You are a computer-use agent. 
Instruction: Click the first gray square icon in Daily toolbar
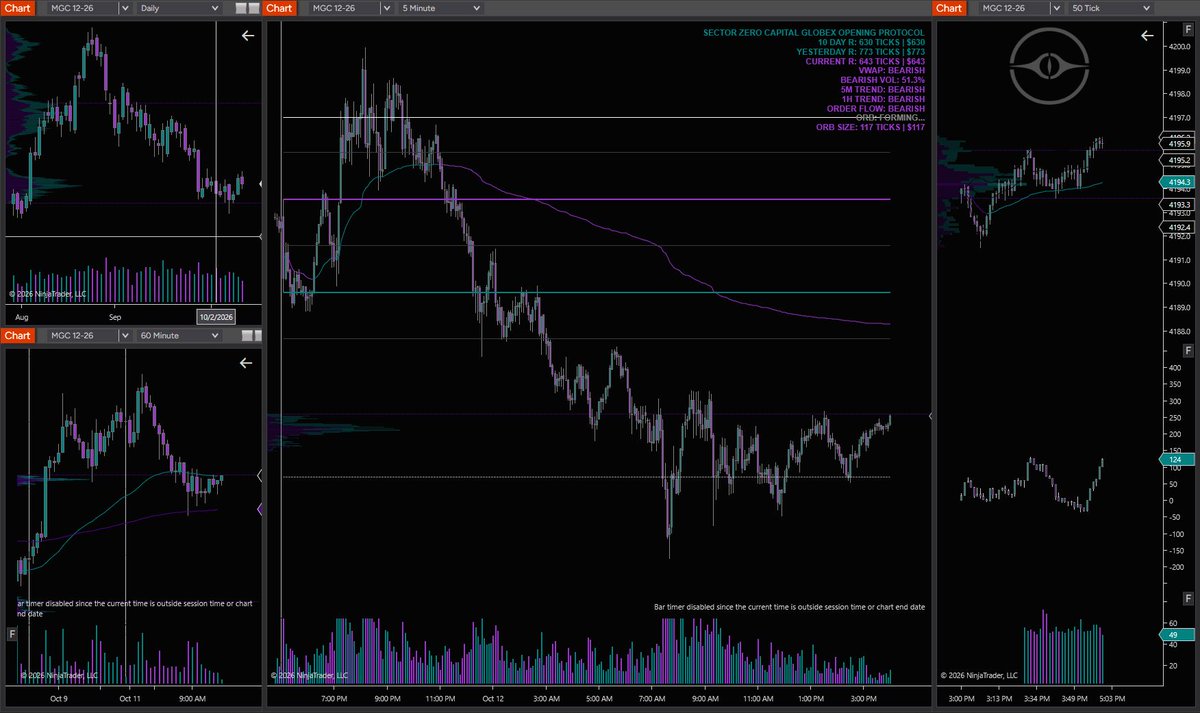pyautogui.click(x=241, y=8)
